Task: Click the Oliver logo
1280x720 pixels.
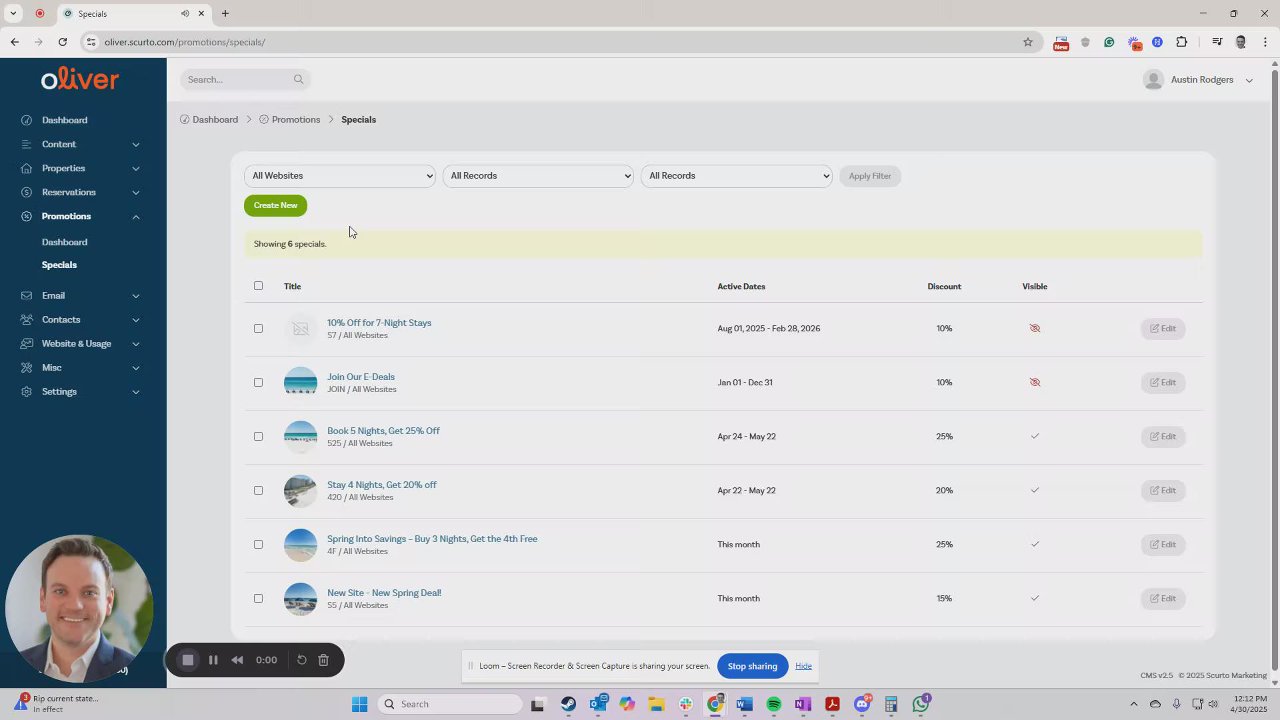Action: (80, 79)
